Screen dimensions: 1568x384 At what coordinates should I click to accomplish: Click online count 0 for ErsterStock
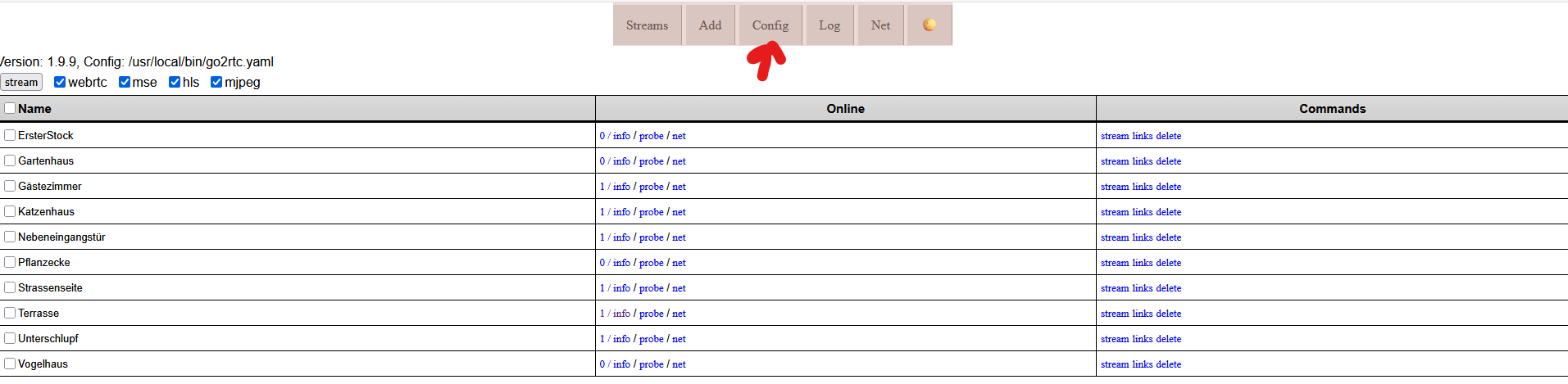(602, 136)
